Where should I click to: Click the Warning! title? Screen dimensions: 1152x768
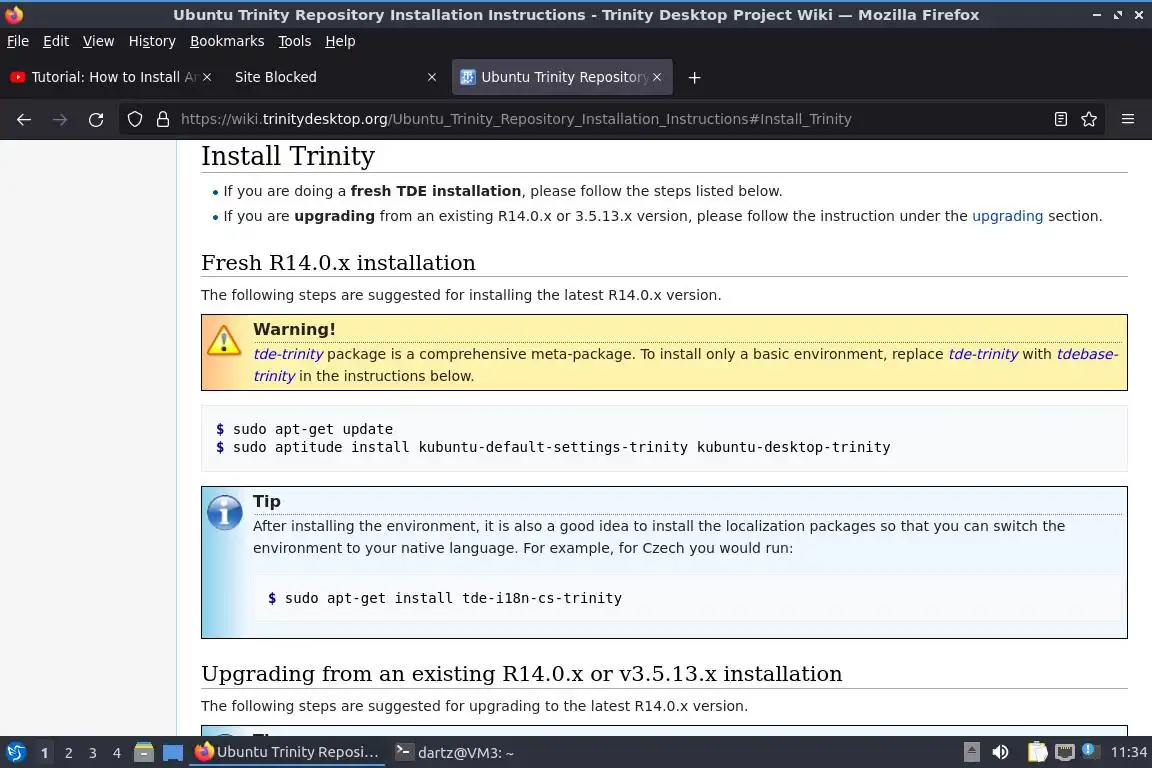coord(294,329)
